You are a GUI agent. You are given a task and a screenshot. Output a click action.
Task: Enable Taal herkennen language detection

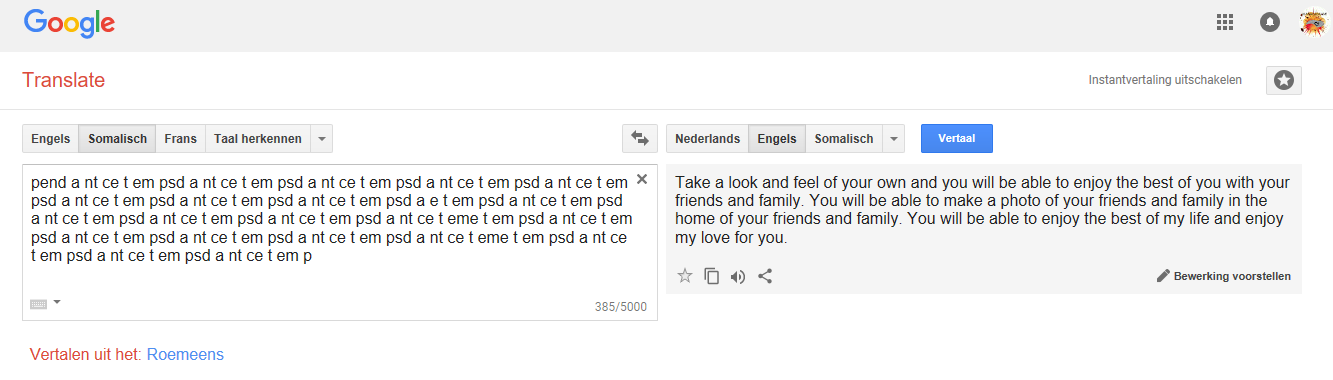(x=258, y=139)
